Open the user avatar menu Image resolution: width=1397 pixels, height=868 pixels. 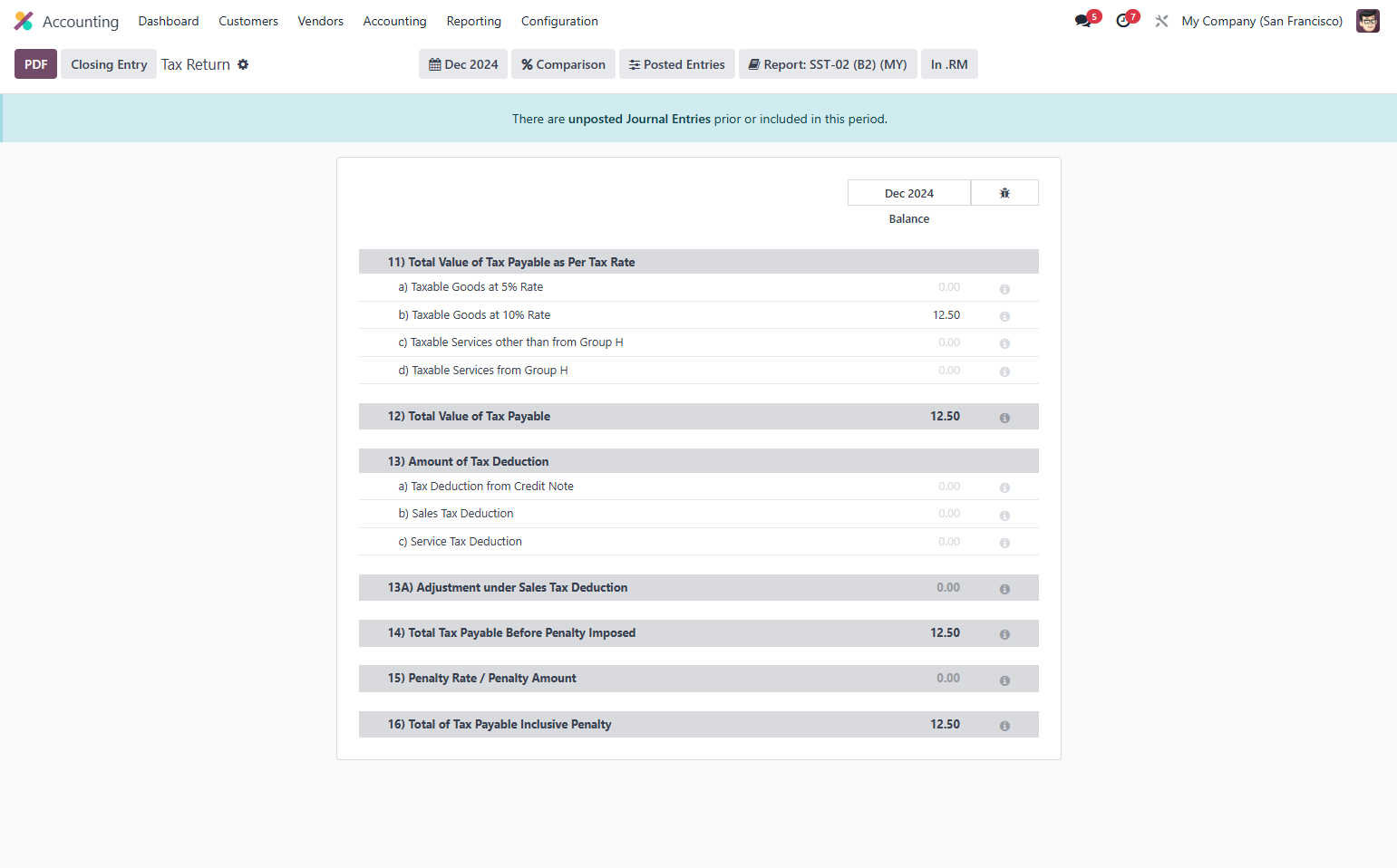tap(1368, 21)
